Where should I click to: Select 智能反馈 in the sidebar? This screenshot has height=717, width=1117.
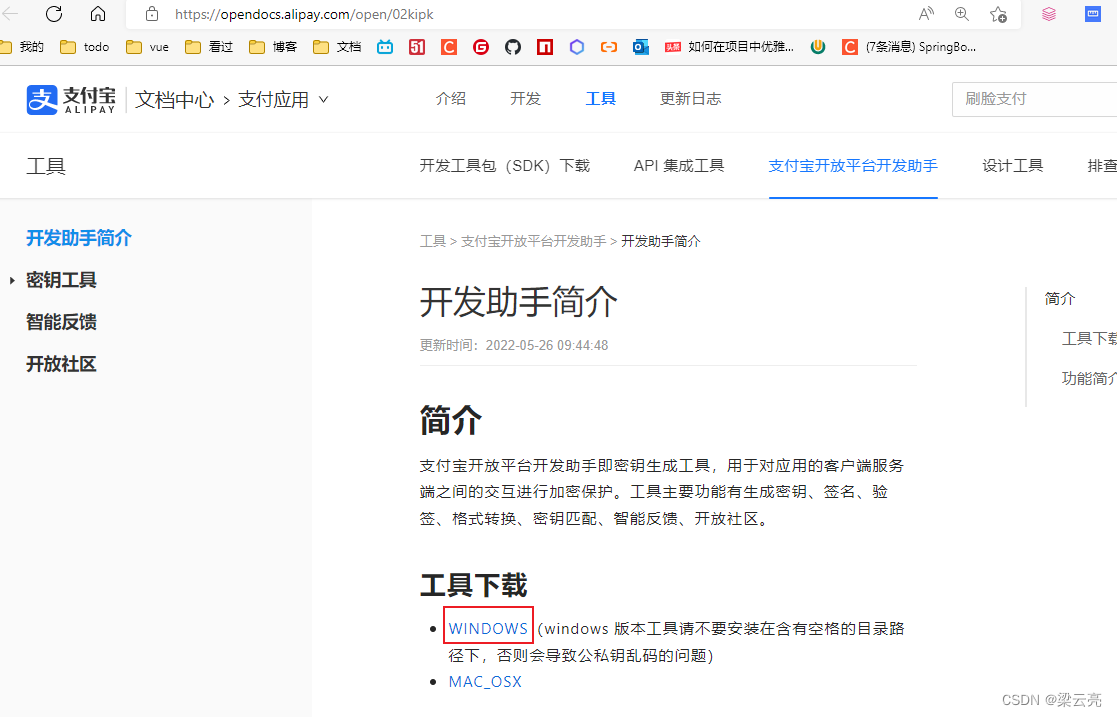[61, 322]
